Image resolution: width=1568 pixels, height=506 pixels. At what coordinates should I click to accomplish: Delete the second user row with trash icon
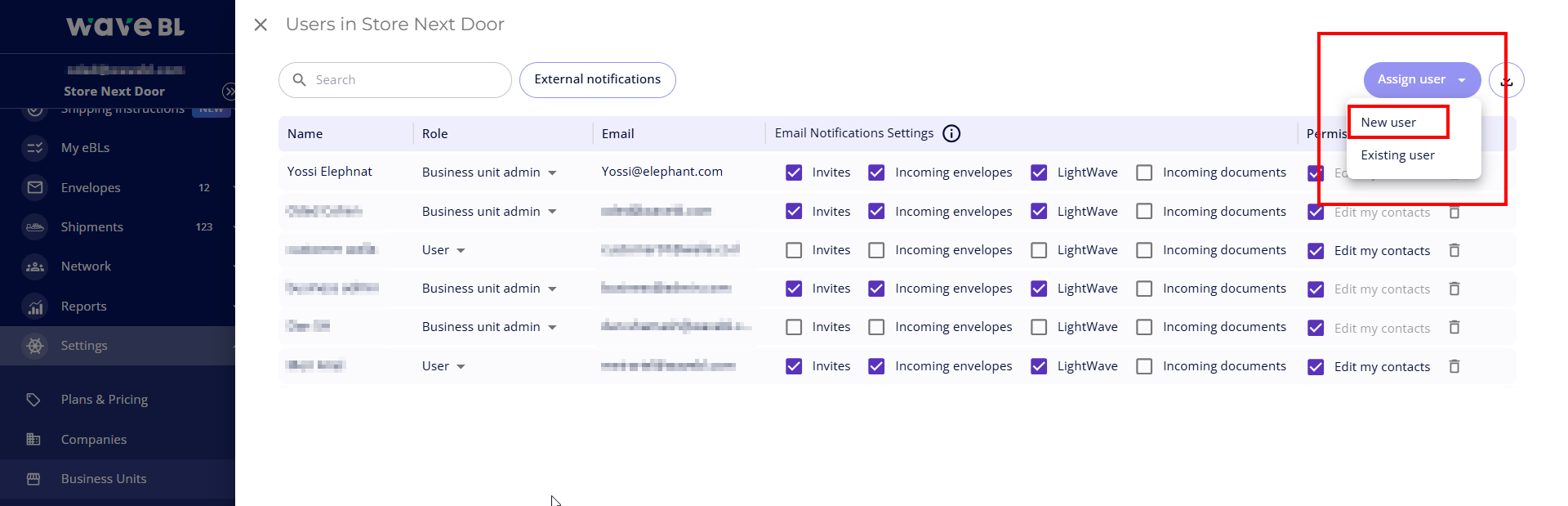pyautogui.click(x=1454, y=212)
